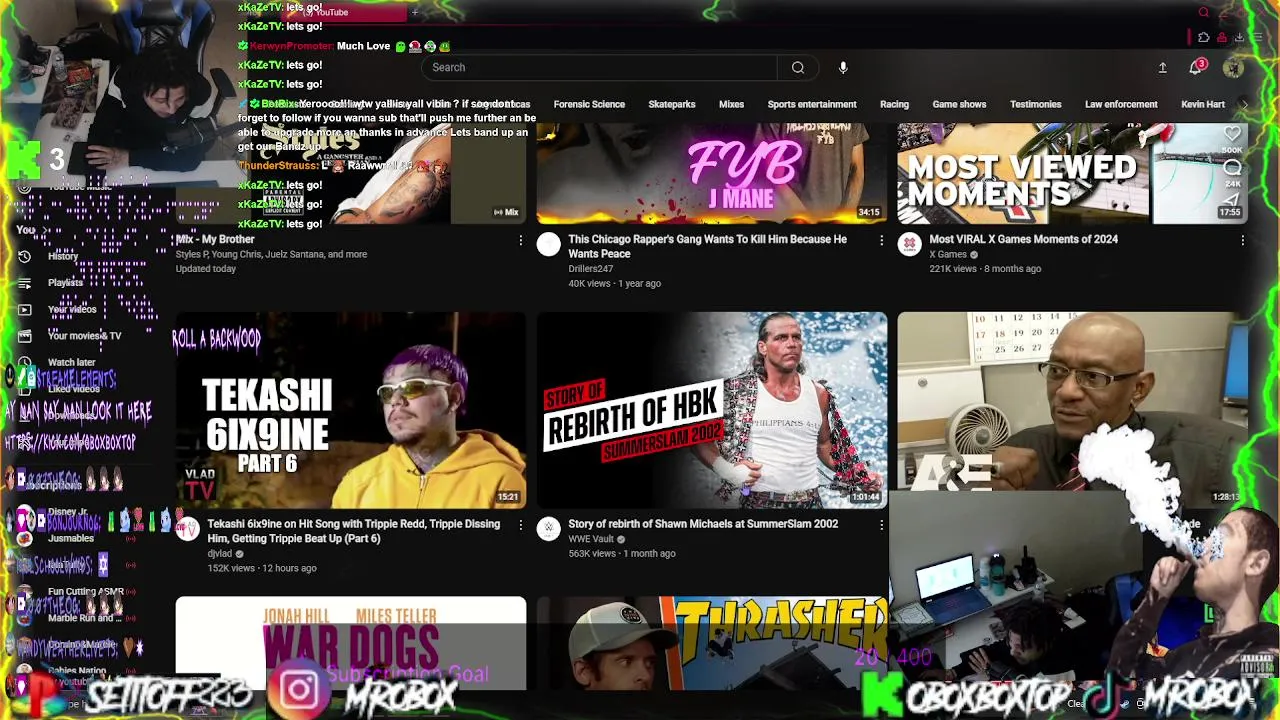Open Story of rebirth of Shawn Michaels title
Screen dimensions: 1280x720
click(x=703, y=524)
